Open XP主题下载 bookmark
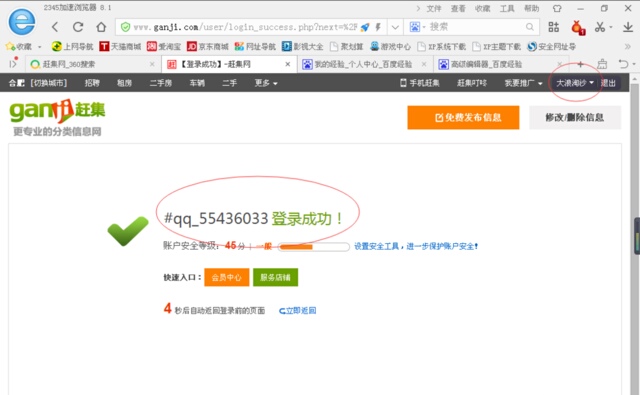The width and height of the screenshot is (640, 395). click(496, 47)
